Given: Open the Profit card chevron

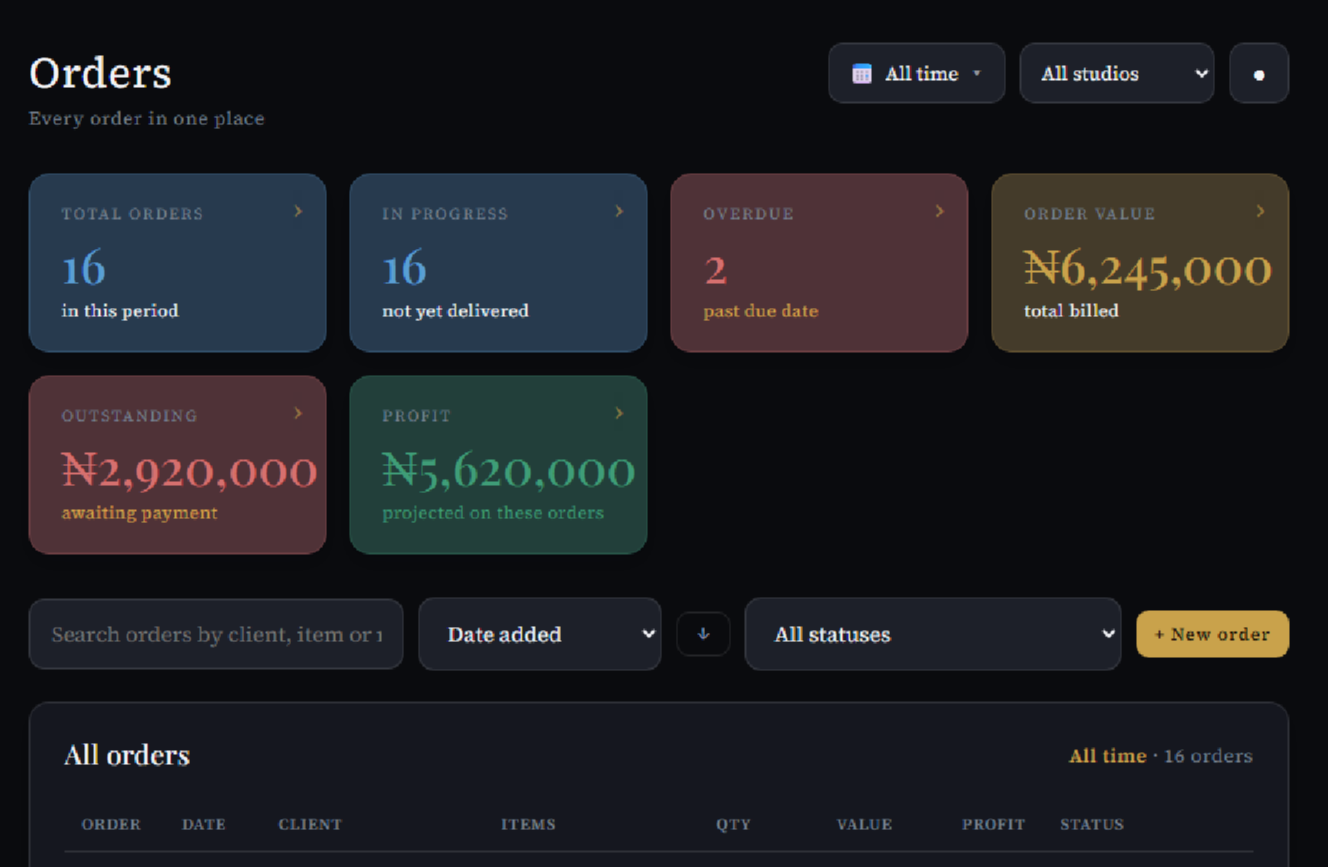Looking at the screenshot, I should [x=619, y=413].
